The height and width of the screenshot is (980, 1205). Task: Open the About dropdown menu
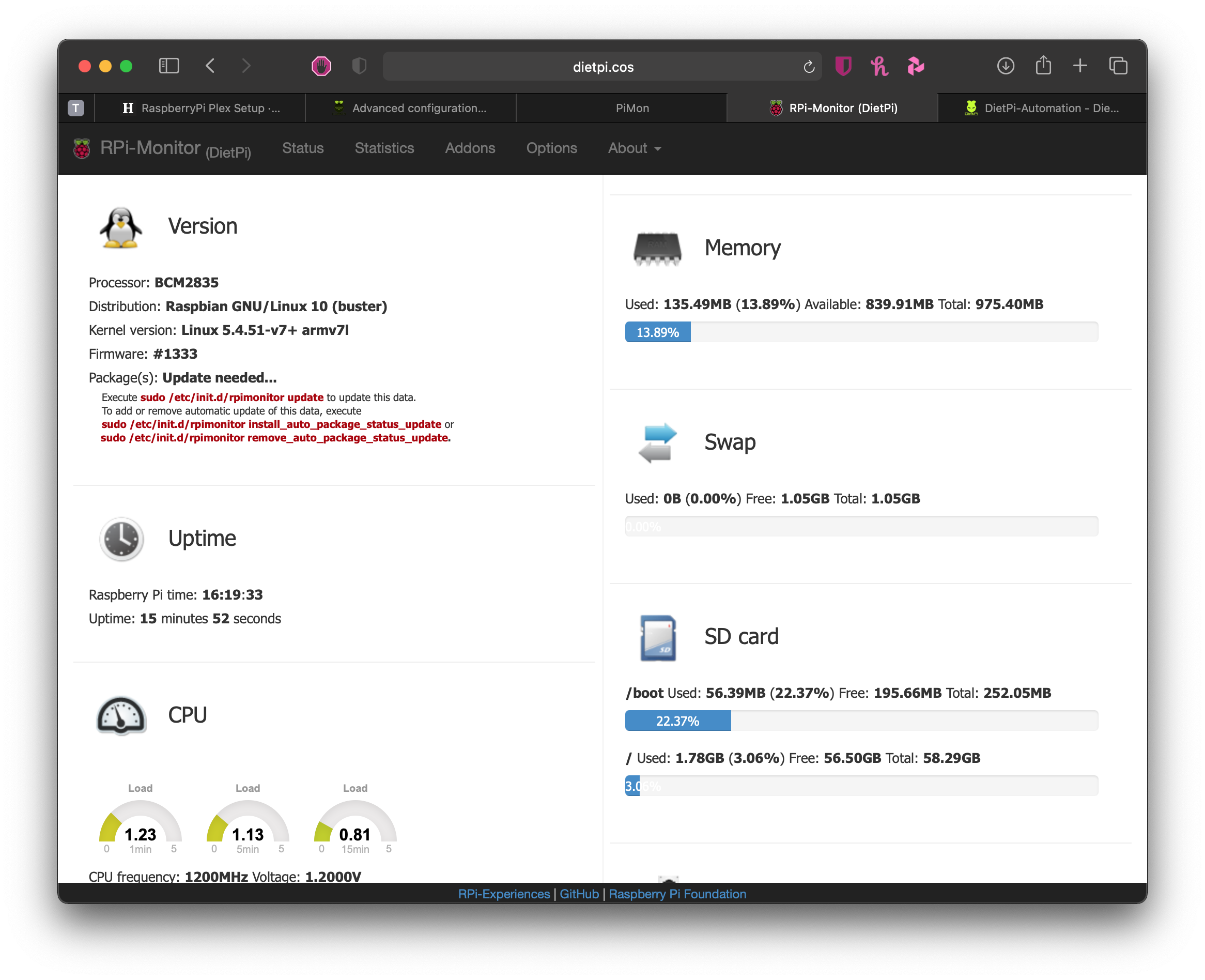click(634, 147)
